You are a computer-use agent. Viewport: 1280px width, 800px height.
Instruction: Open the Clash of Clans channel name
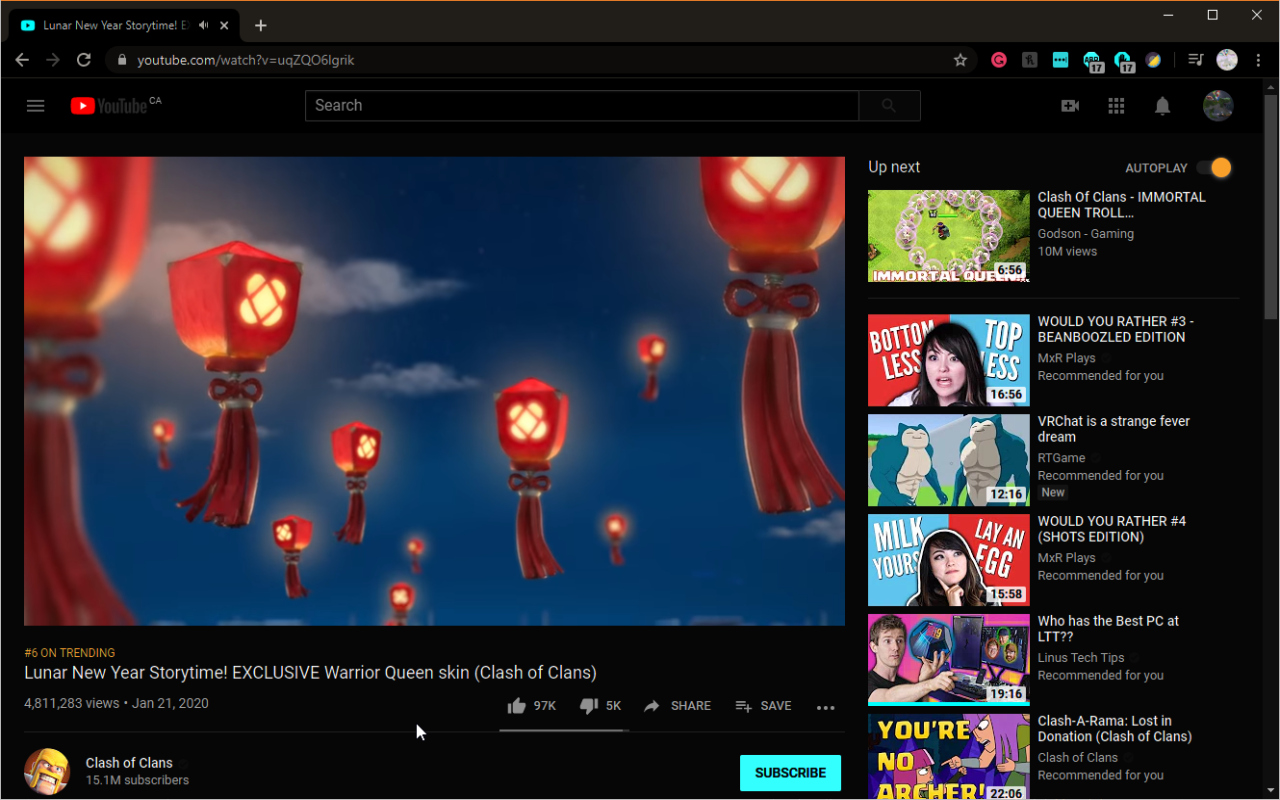pos(129,763)
